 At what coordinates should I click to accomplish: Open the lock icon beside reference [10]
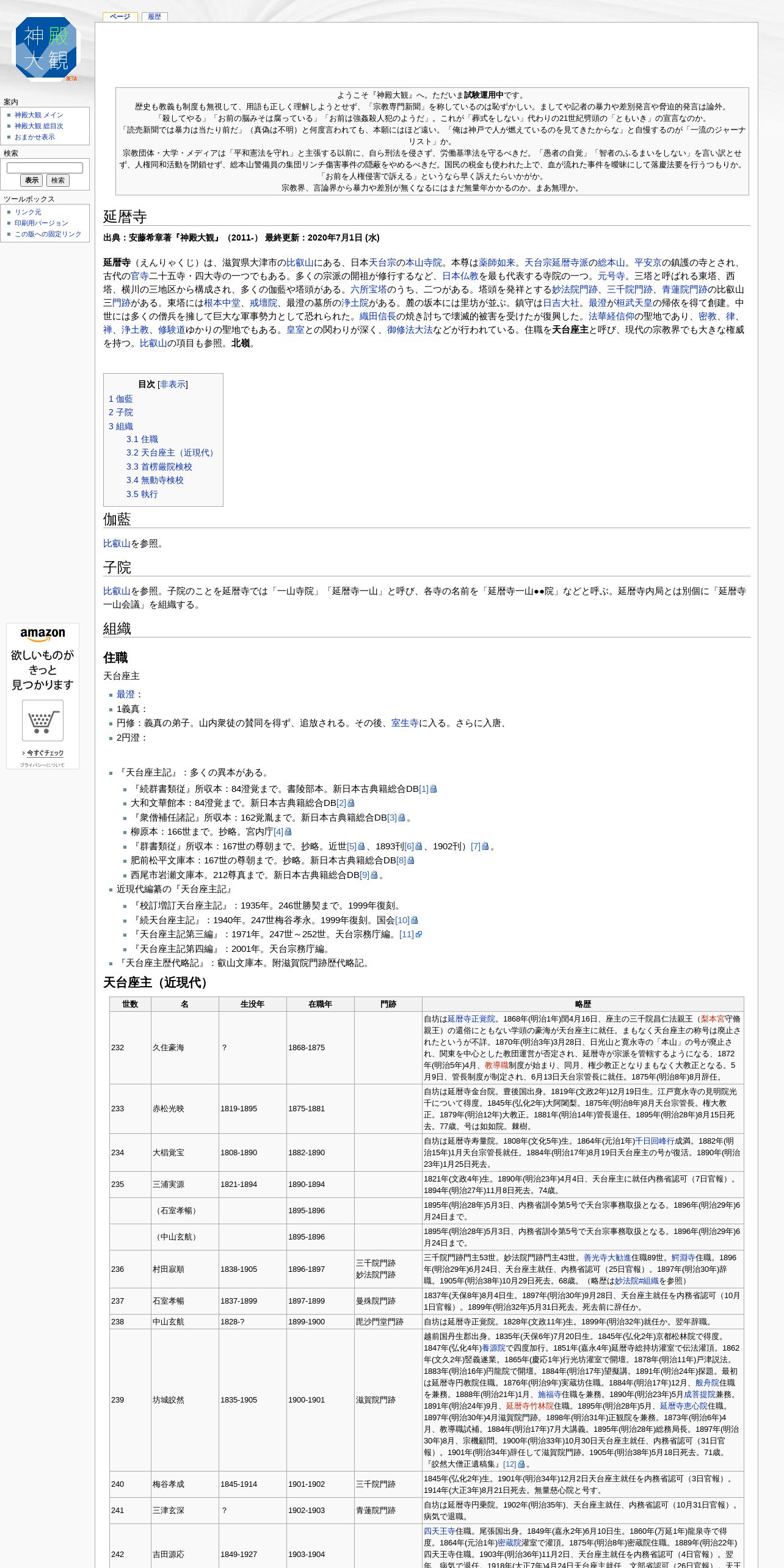415,920
